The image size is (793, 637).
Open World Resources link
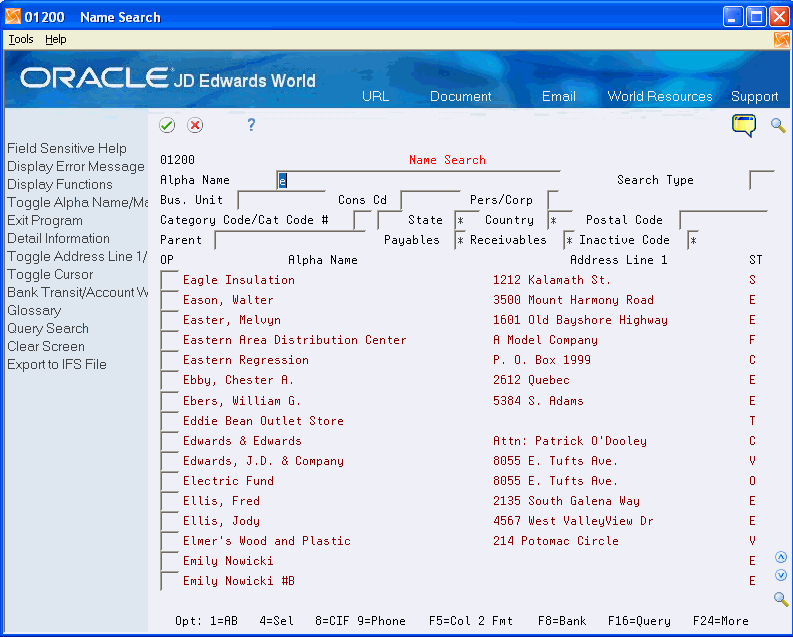coord(659,96)
